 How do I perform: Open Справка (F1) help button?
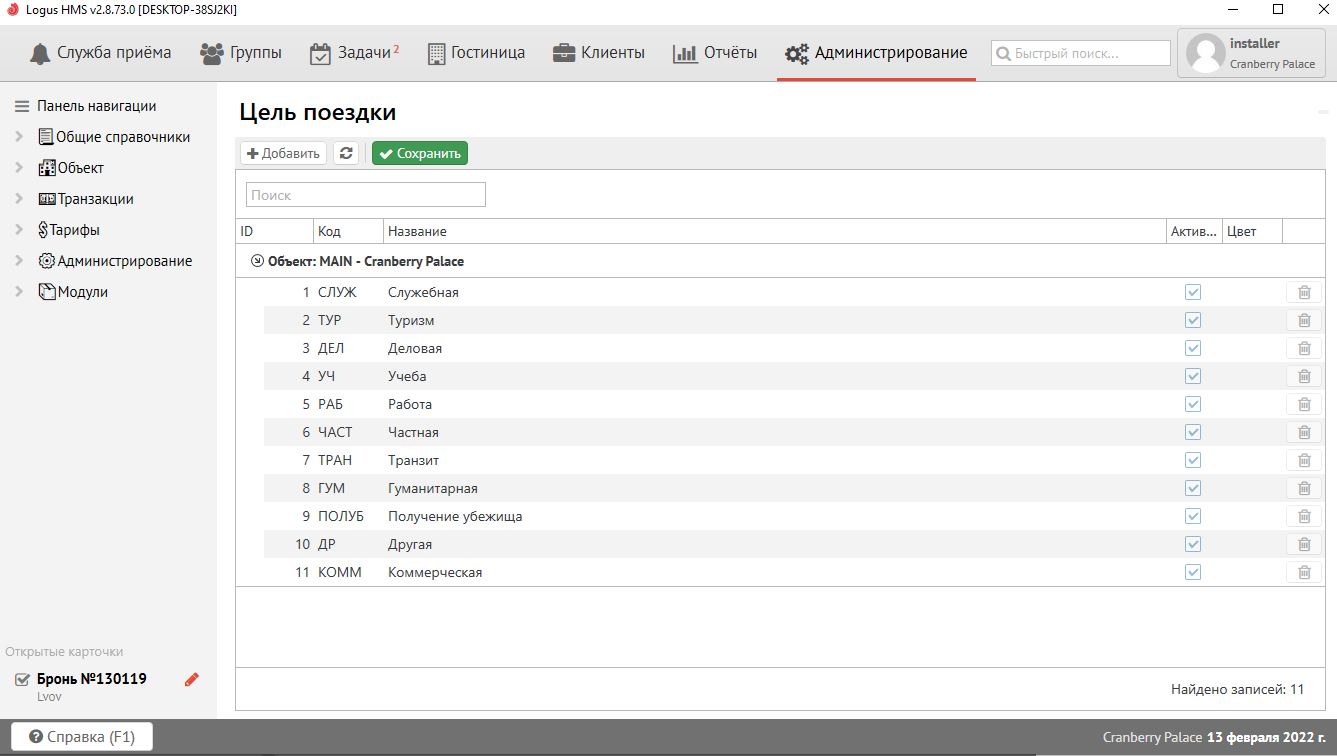pos(81,737)
